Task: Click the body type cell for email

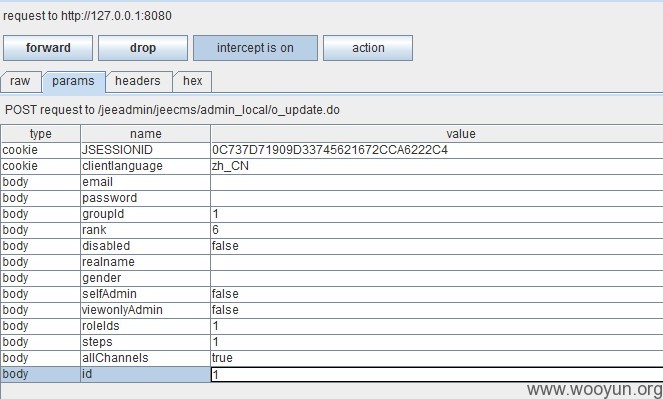Action: tap(41, 182)
